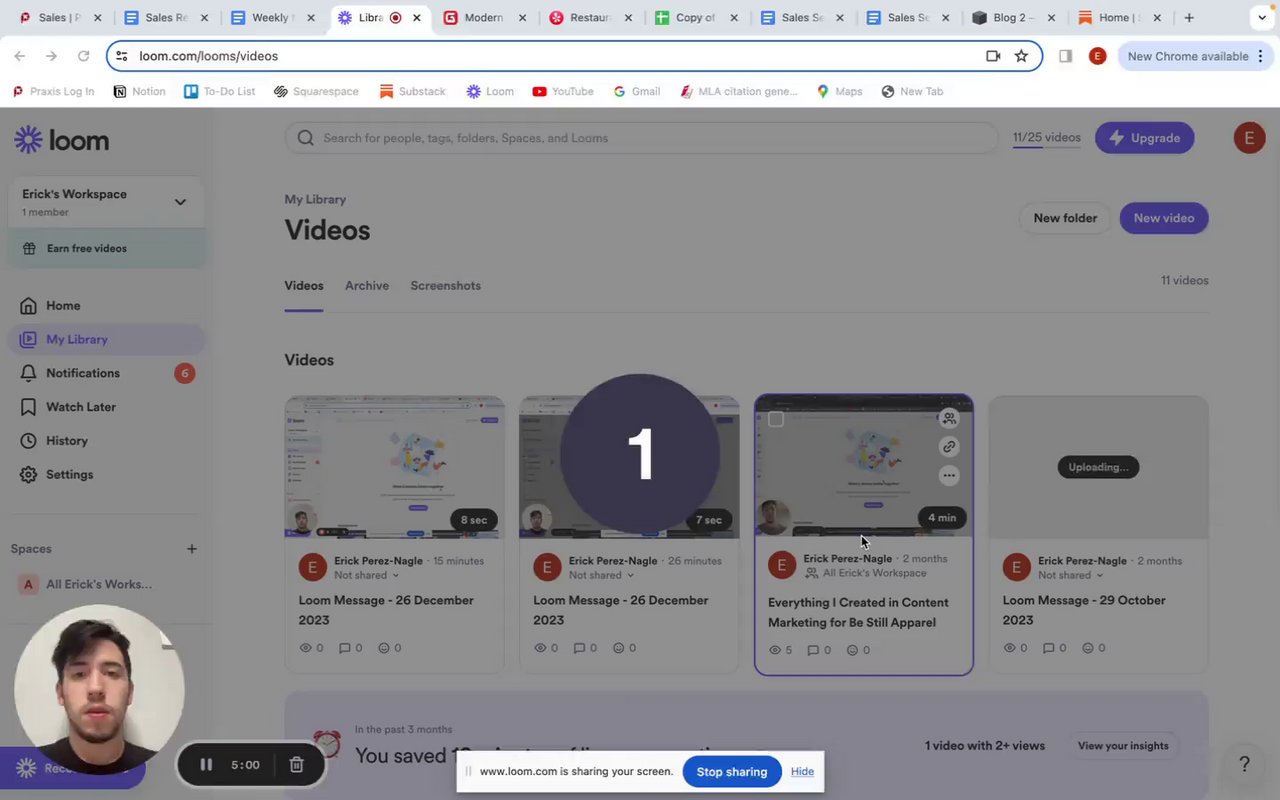
Task: Open Chrome three-dot menu
Action: [1262, 56]
